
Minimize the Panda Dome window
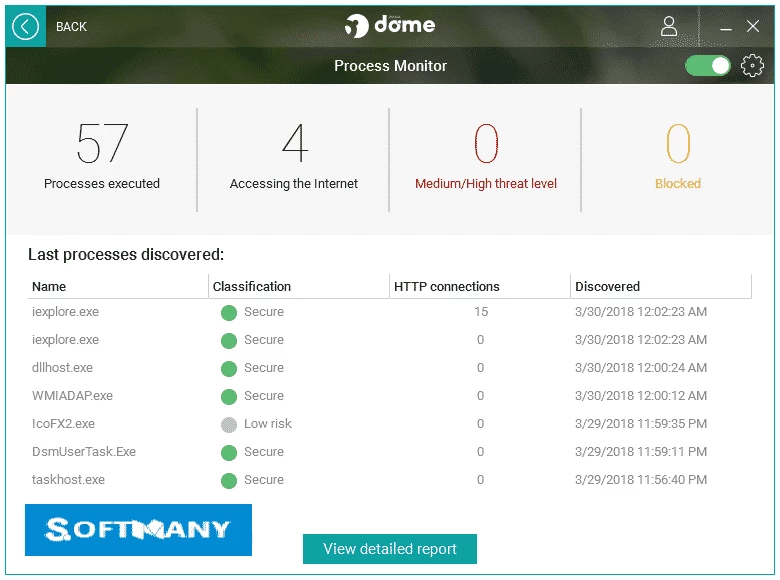(726, 27)
